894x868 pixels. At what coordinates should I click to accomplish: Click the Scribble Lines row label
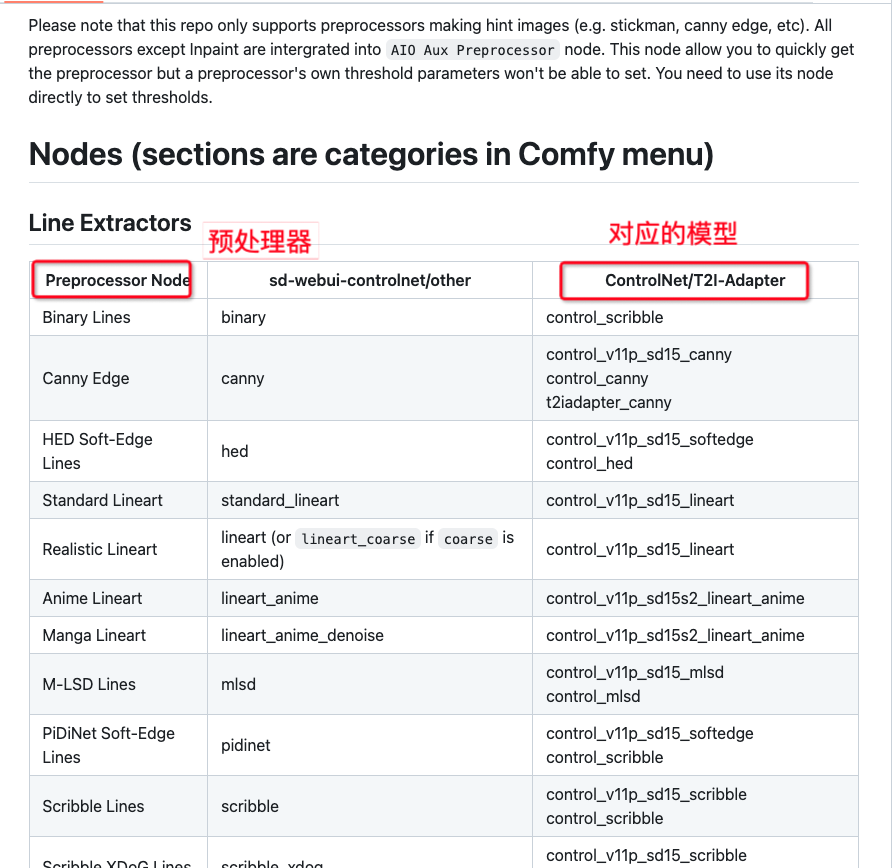94,806
